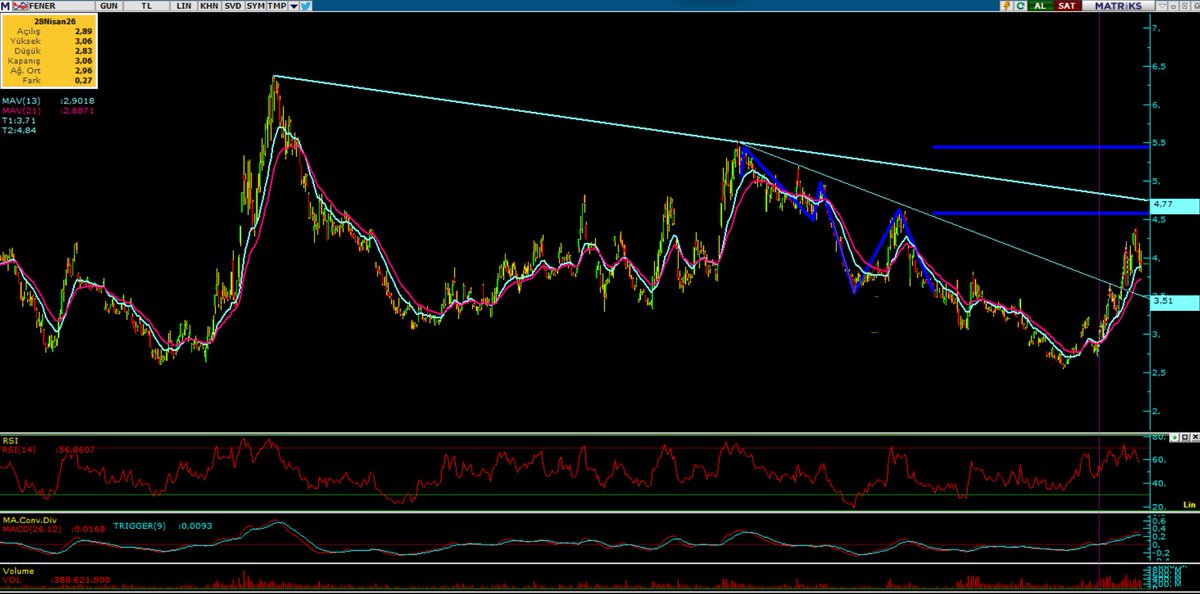Select the TL currency button
This screenshot has width=1200, height=594.
click(x=146, y=6)
